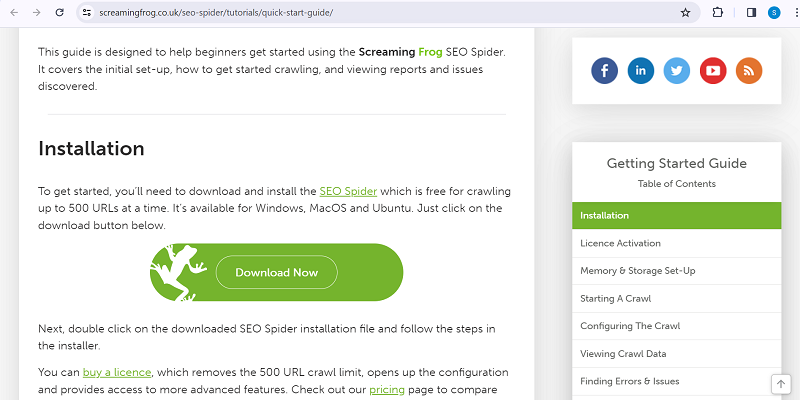
Task: Toggle the browser side panel icon
Action: click(x=751, y=13)
